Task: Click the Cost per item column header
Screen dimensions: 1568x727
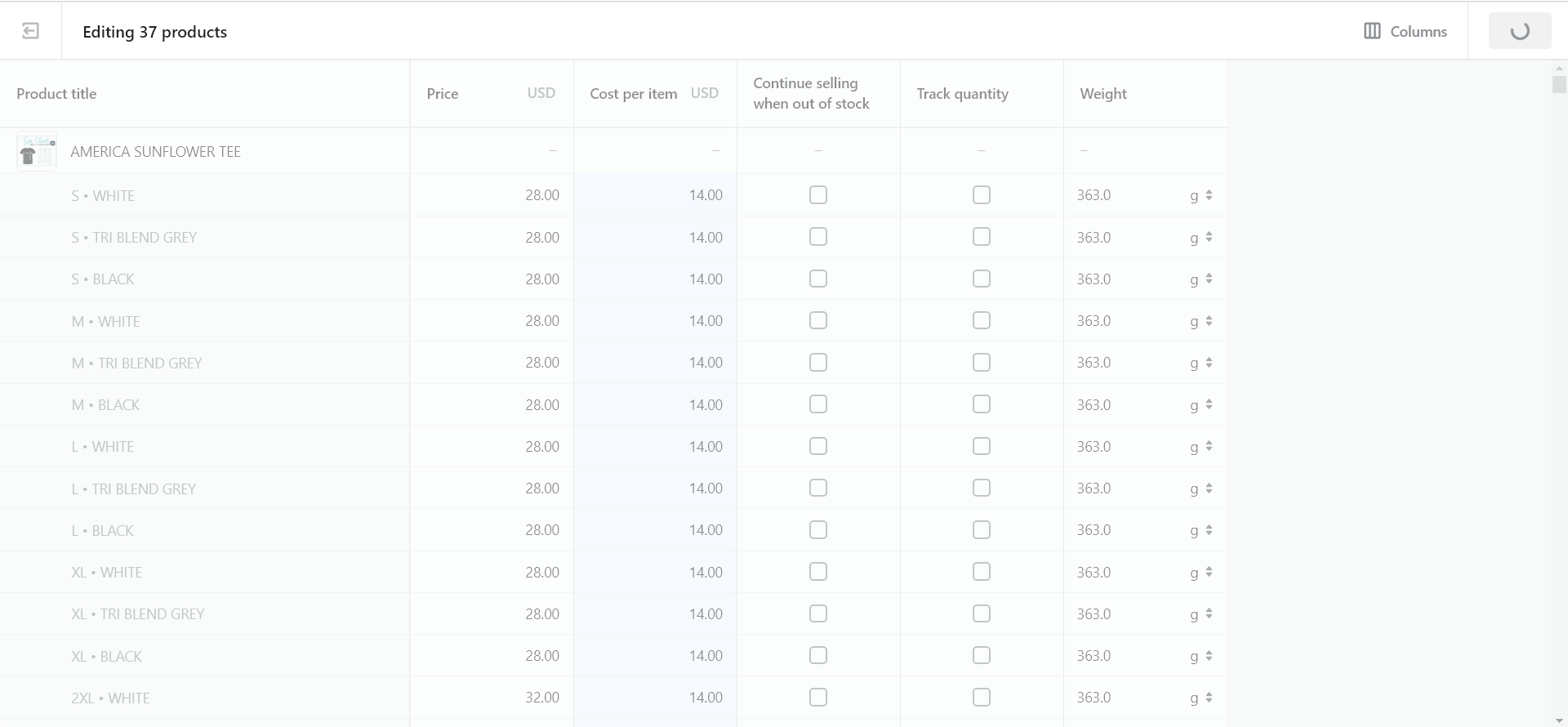Action: click(633, 94)
